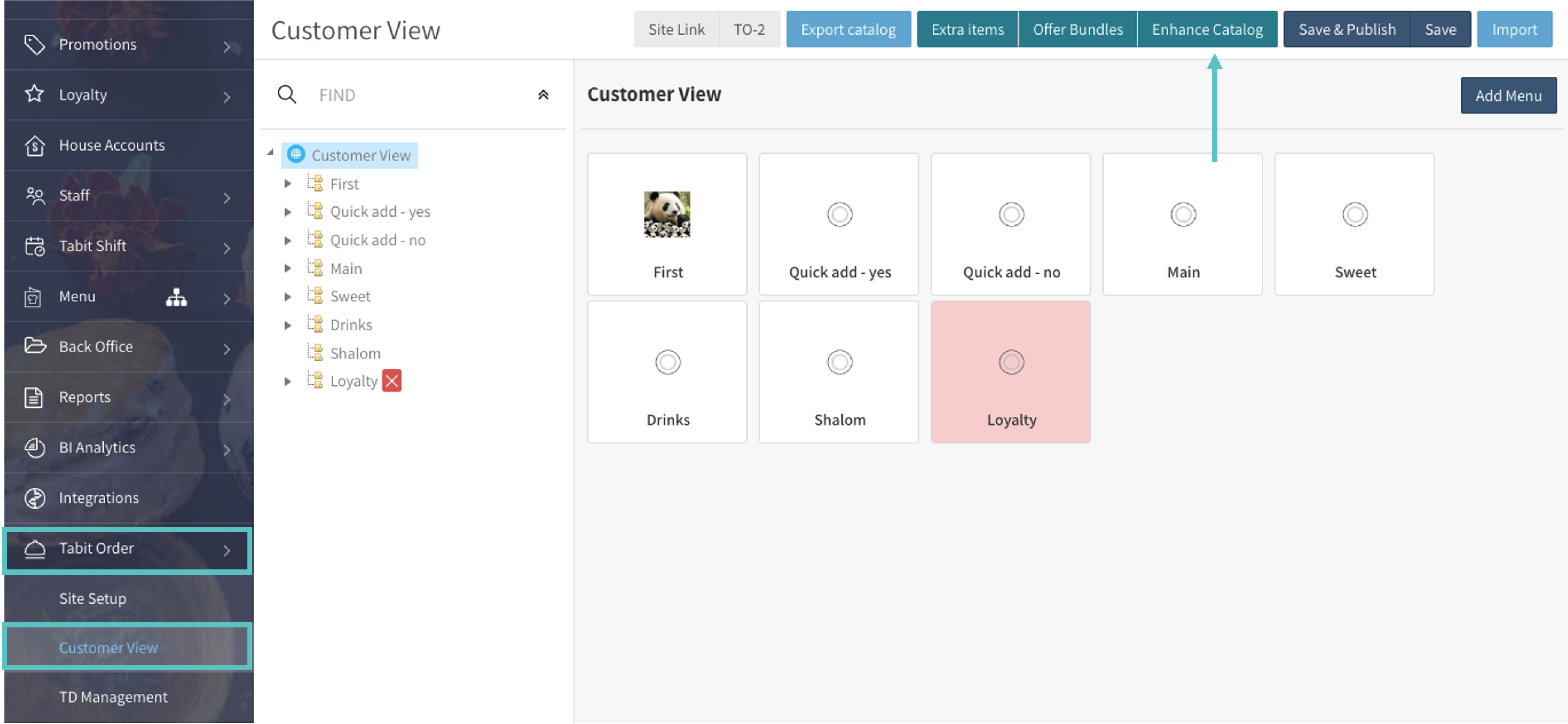Click the Add Menu button
Viewport: 1568px width, 724px height.
tap(1508, 96)
